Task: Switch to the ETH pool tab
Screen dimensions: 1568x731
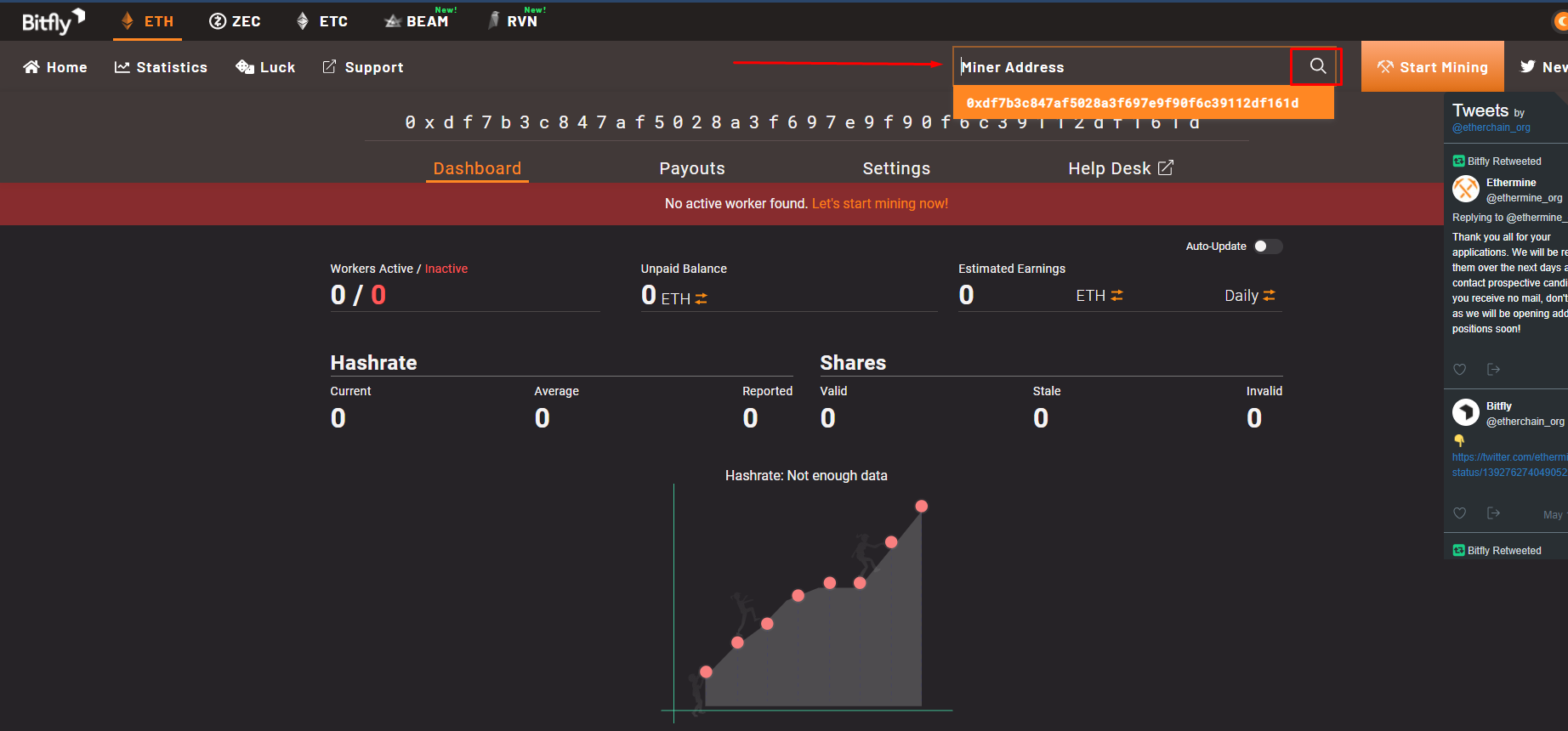Action: point(148,21)
